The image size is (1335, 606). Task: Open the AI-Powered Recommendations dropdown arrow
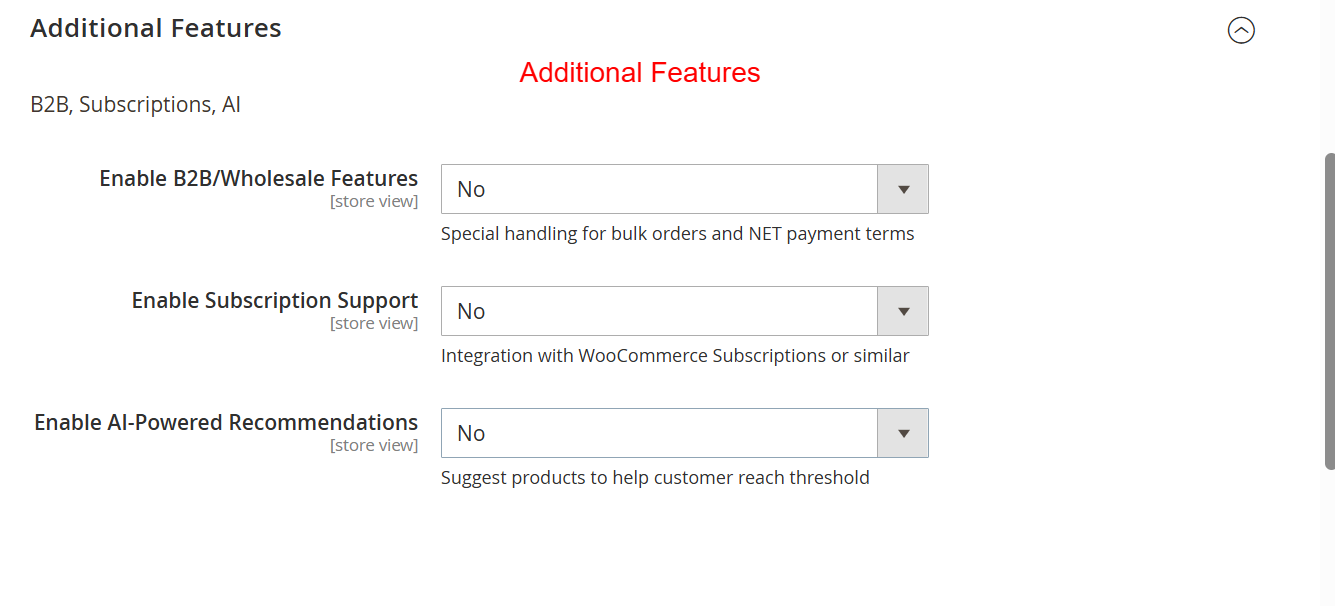pos(902,433)
